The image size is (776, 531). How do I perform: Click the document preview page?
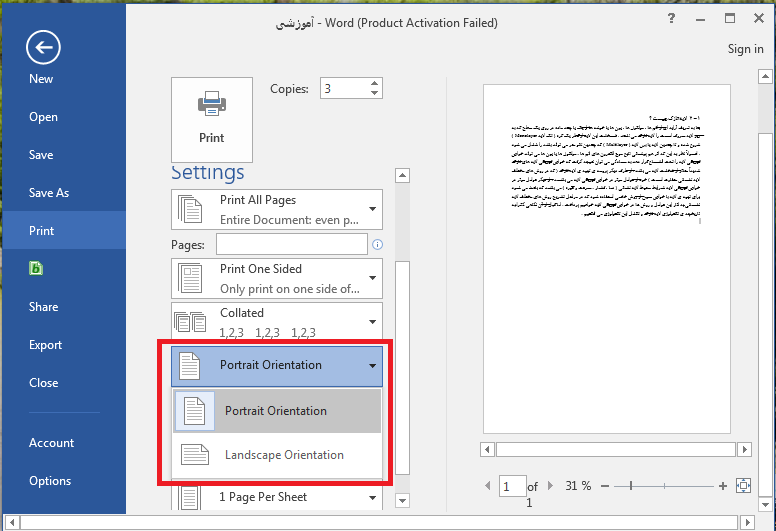click(607, 259)
